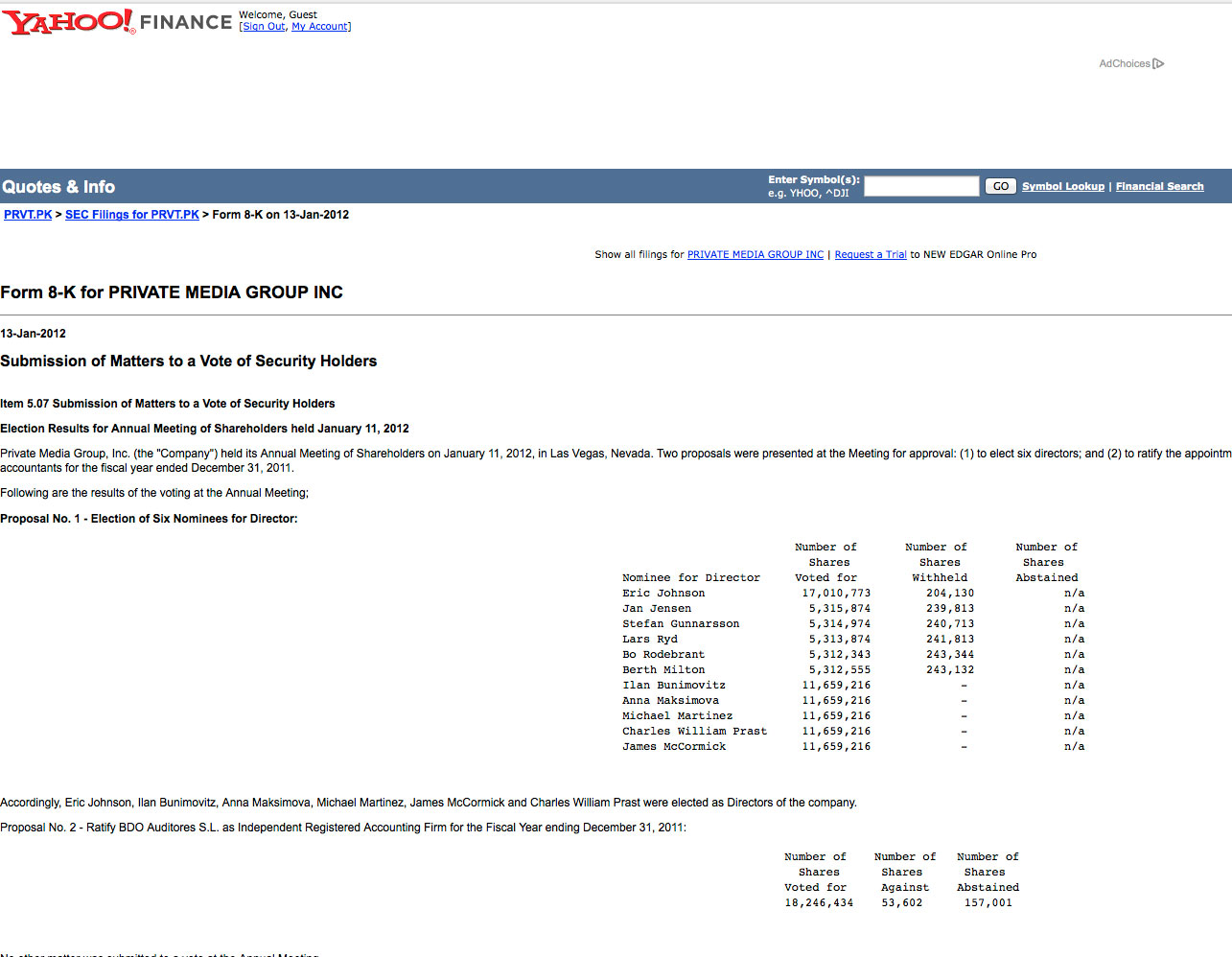1232x957 pixels.
Task: Open SEC Filings for PRVT.PK breadcrumb
Action: tap(132, 215)
